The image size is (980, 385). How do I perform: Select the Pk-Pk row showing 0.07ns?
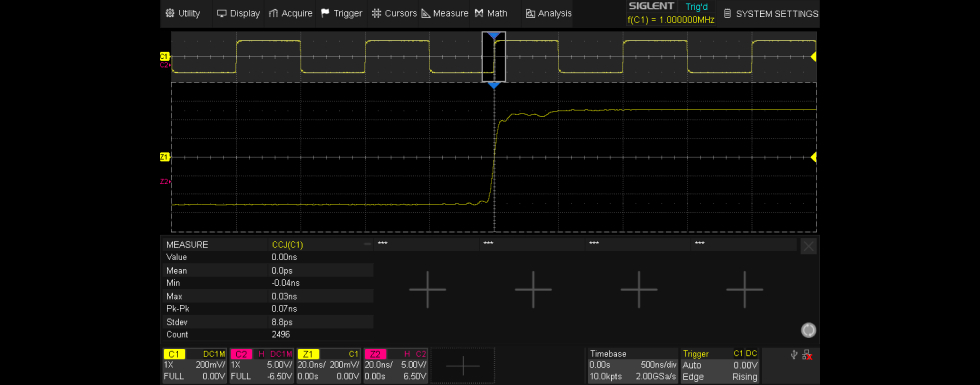(268, 309)
